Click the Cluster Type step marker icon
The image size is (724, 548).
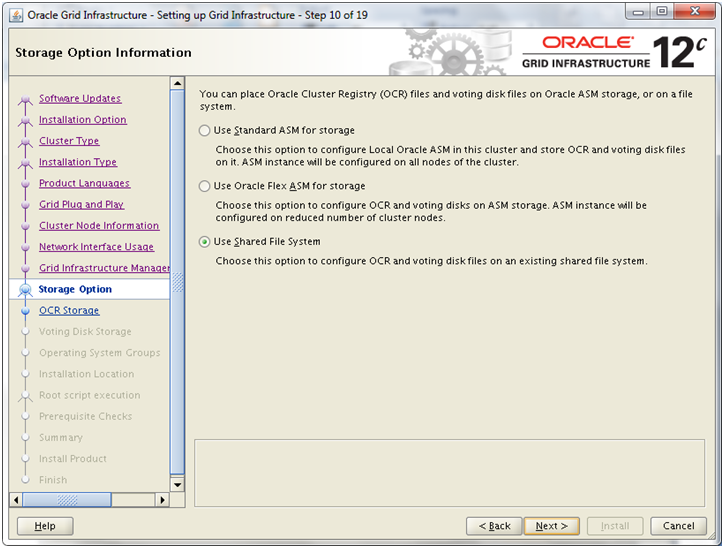(25, 142)
